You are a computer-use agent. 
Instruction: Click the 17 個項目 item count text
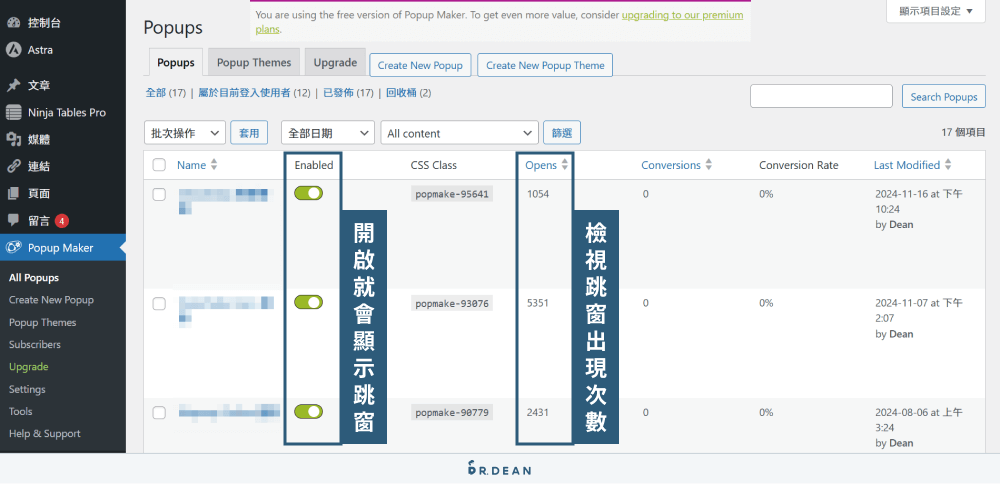(x=963, y=132)
